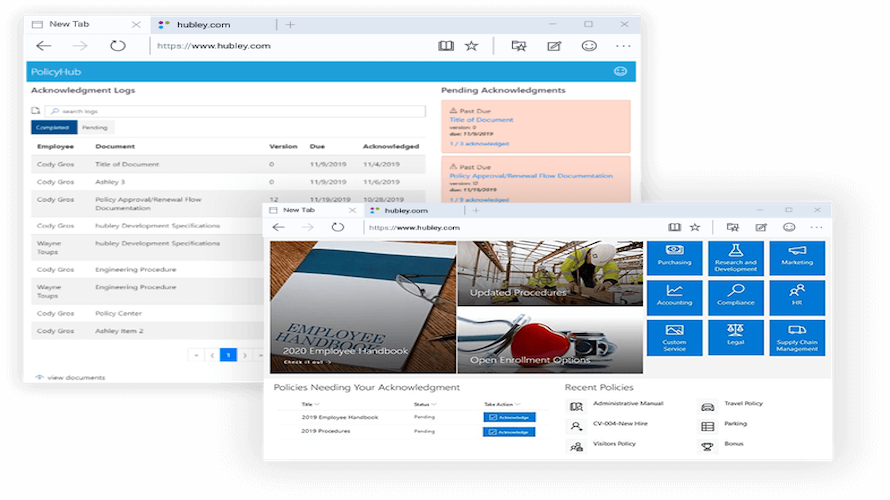
Task: Open the HR tile
Action: tap(797, 298)
